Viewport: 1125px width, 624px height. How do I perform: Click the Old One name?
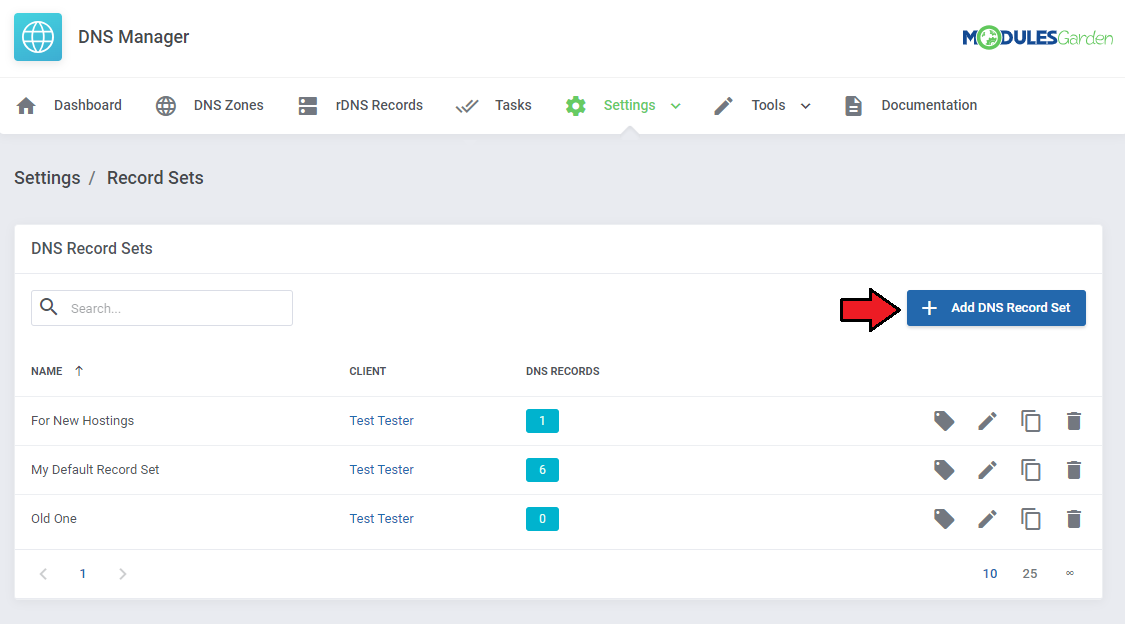[54, 519]
